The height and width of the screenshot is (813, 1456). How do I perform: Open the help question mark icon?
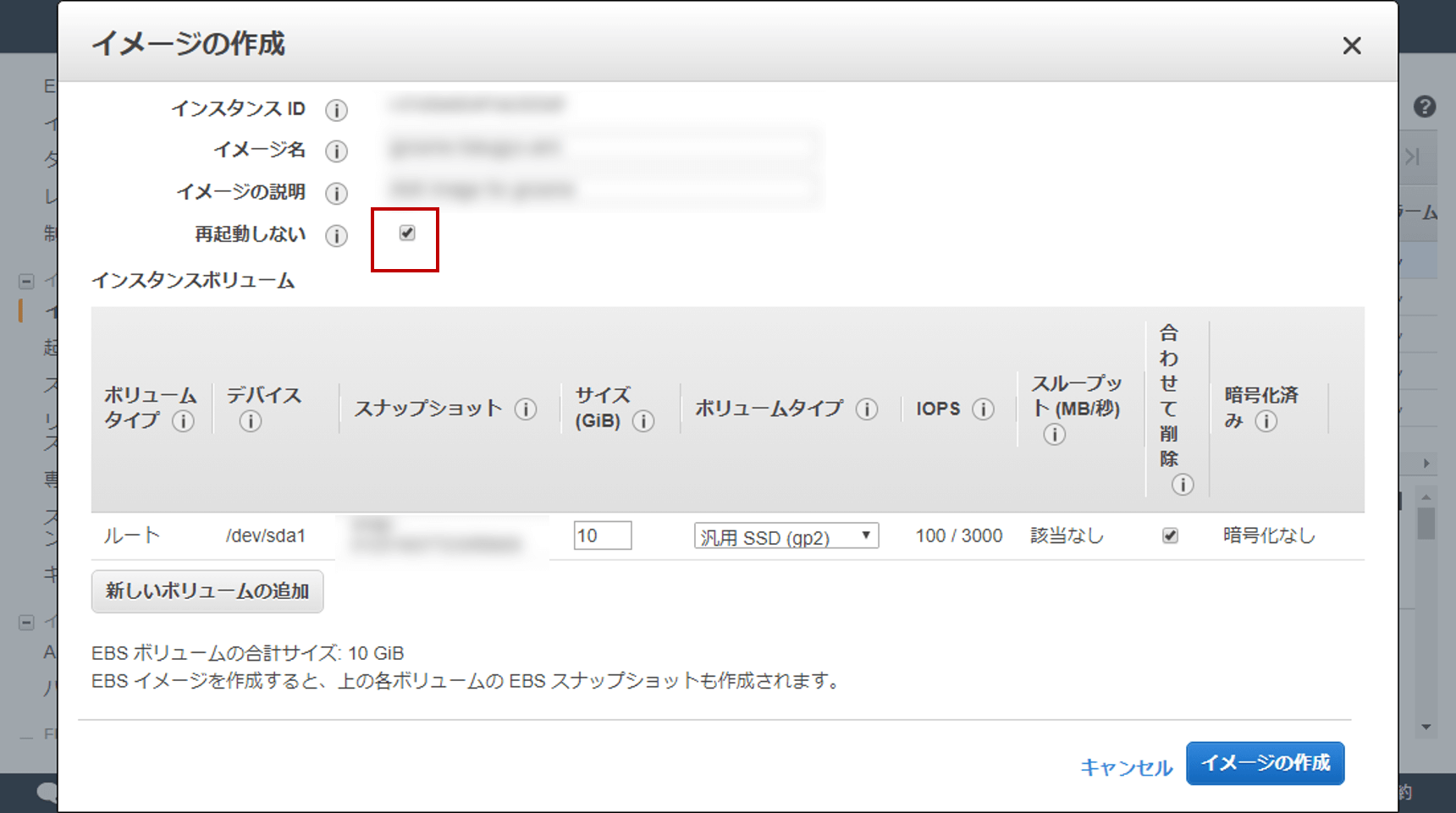click(x=1425, y=107)
